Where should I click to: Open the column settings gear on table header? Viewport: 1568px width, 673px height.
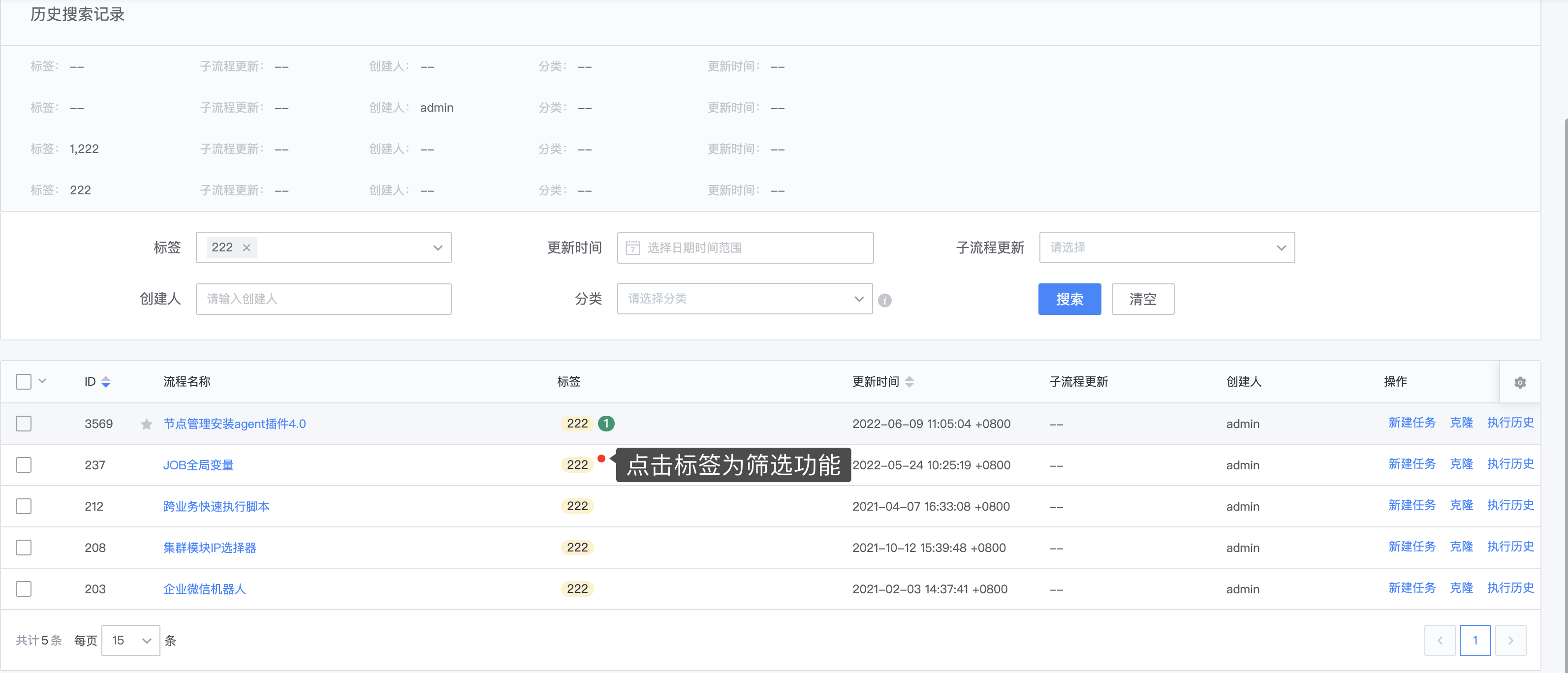(x=1520, y=382)
